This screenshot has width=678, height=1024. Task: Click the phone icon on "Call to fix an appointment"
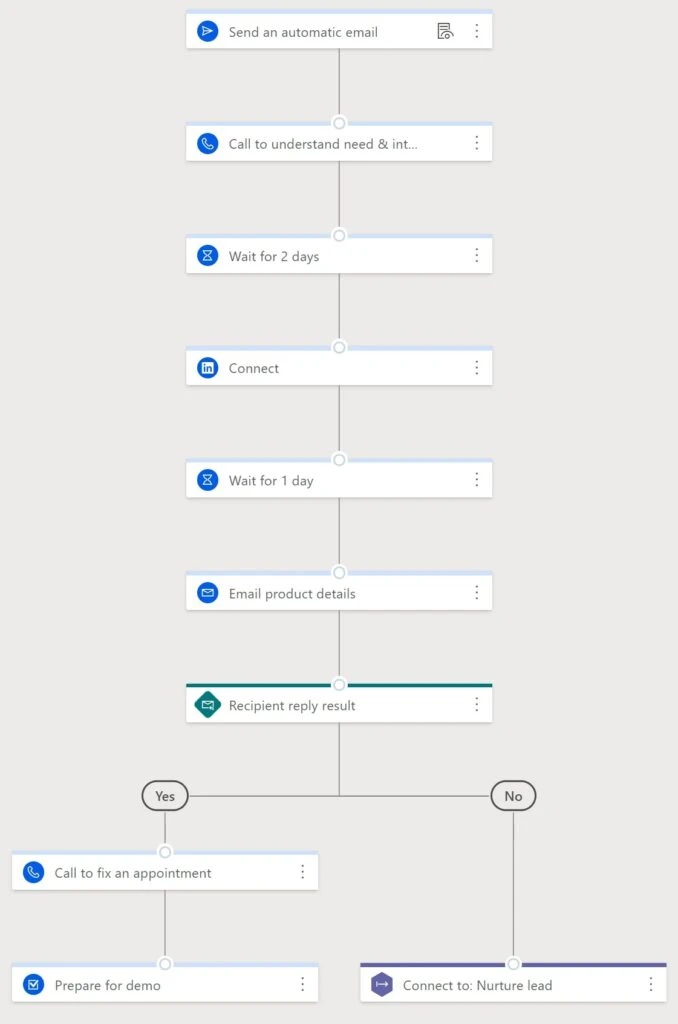click(34, 872)
